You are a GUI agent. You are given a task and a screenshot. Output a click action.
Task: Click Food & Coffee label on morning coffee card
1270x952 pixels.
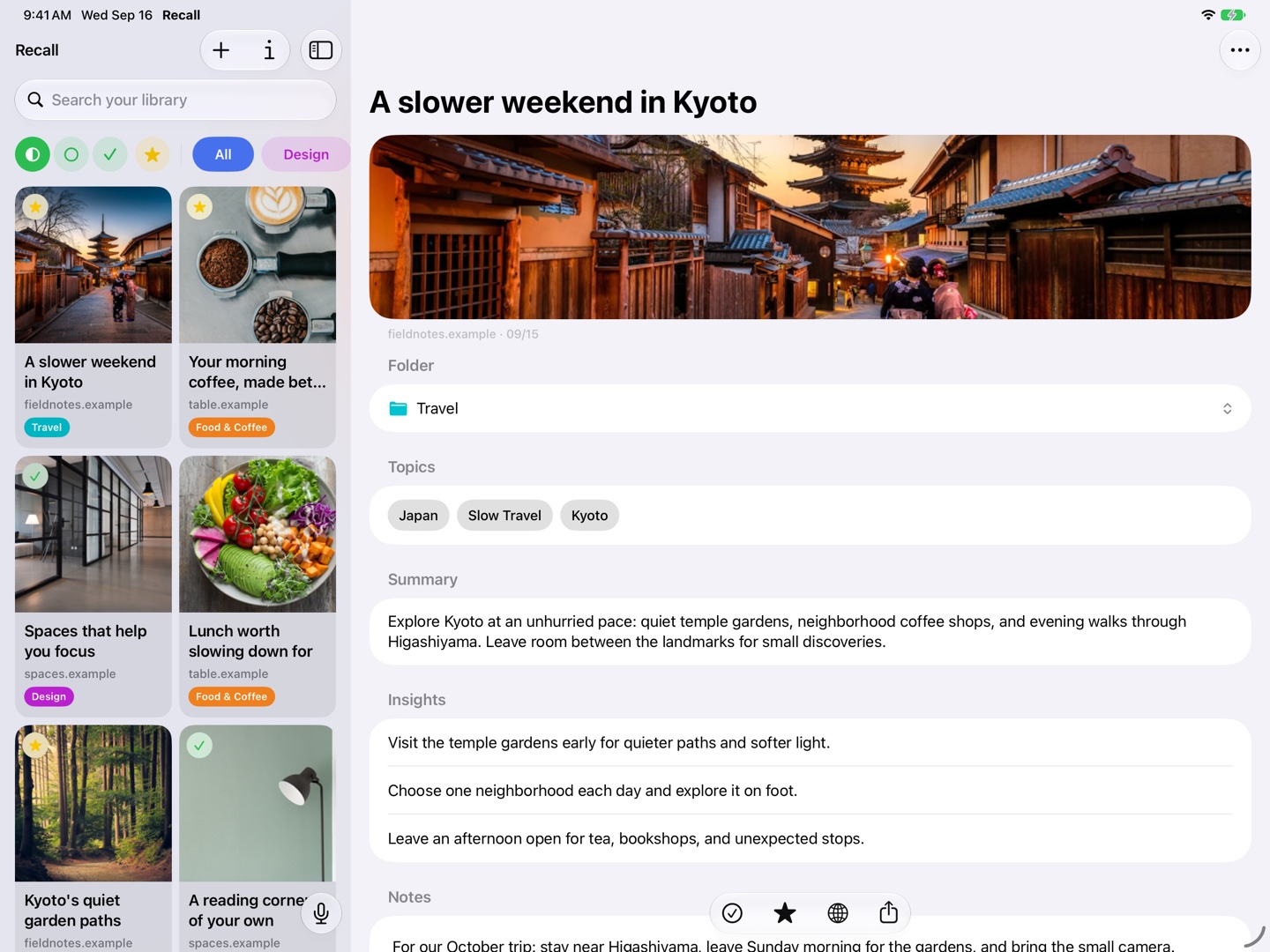click(231, 428)
